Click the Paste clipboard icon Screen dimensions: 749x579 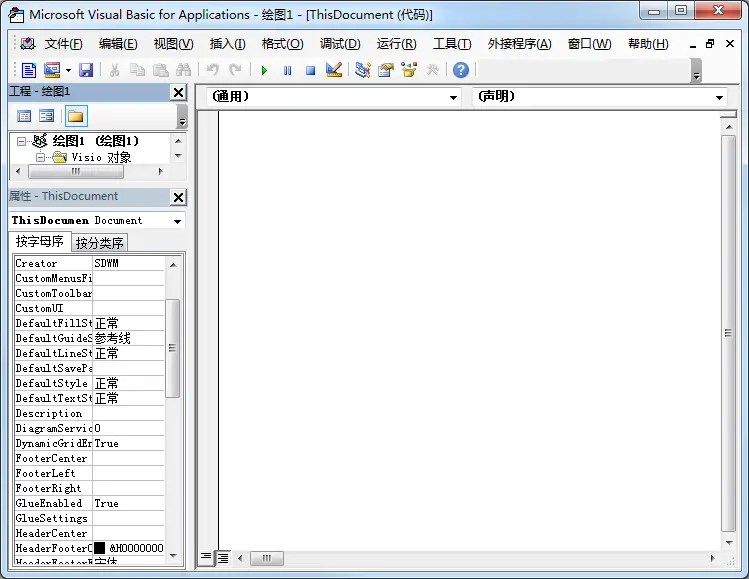[x=160, y=70]
